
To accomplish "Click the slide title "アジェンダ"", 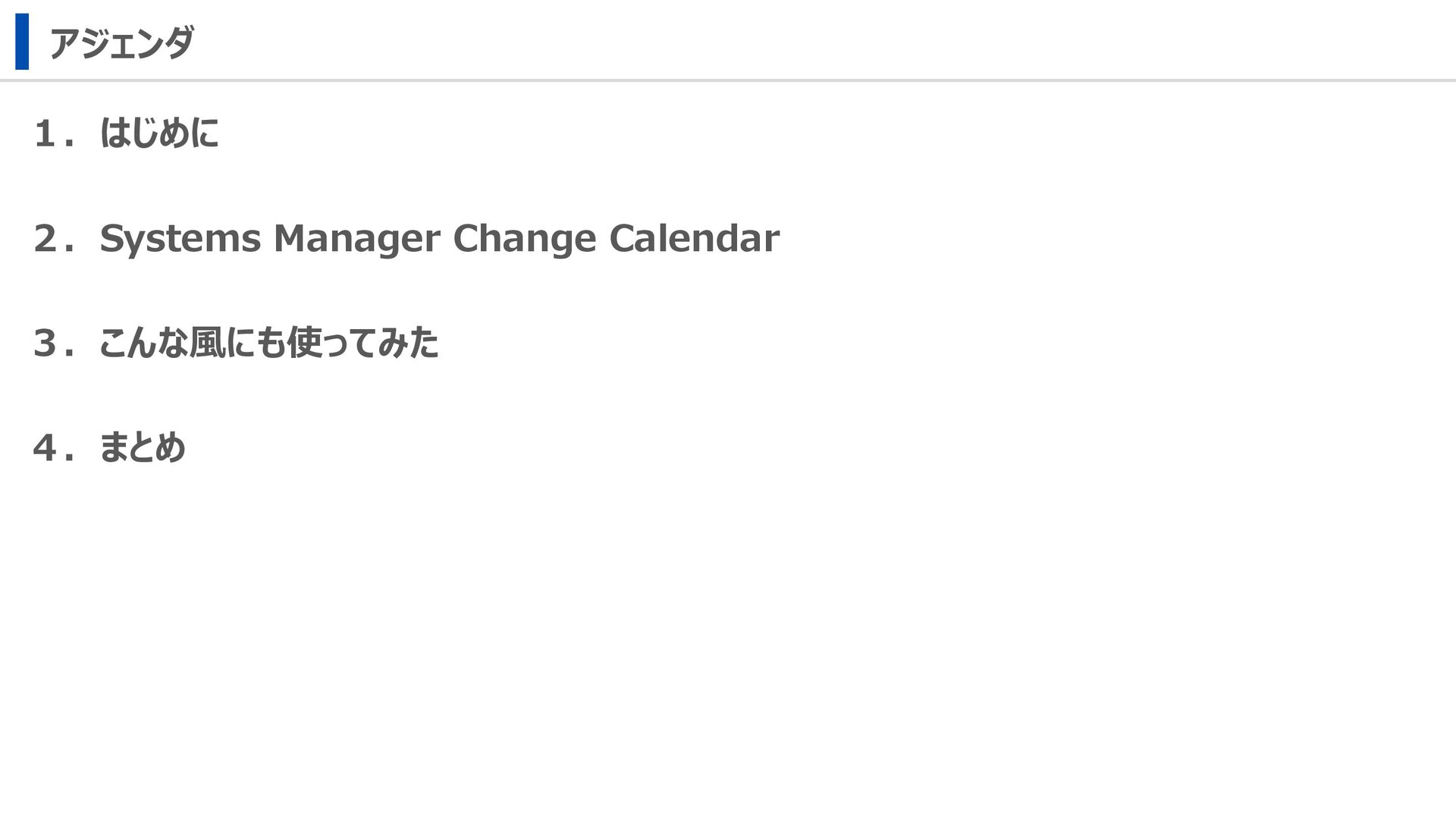I will [121, 43].
